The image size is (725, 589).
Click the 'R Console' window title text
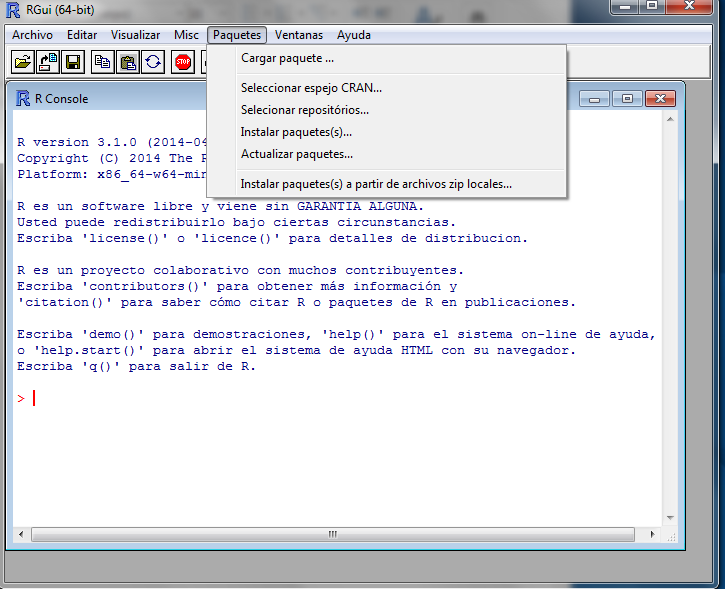[61, 99]
